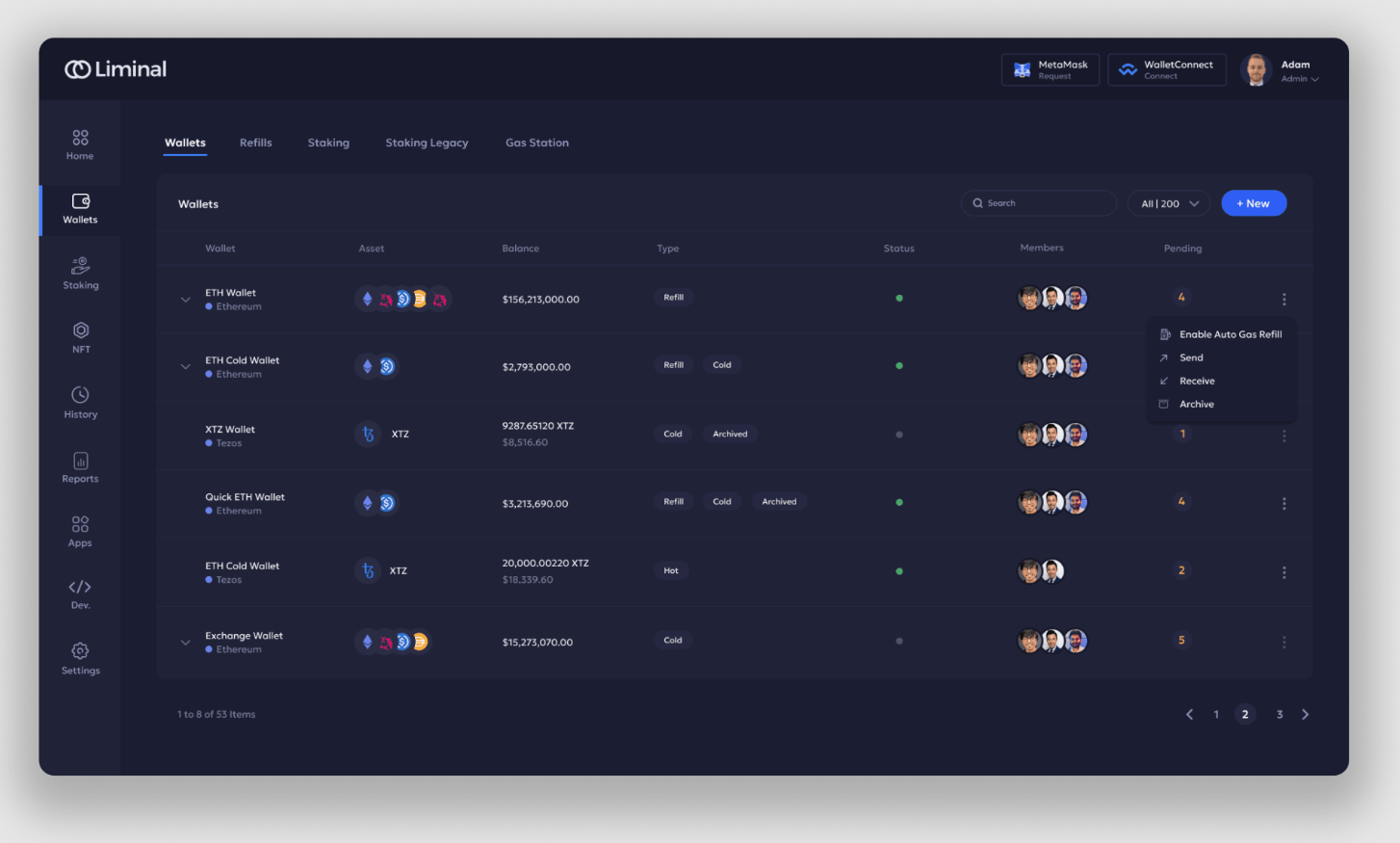Screen dimensions: 1400x843
Task: Click the pending badge showing 2
Action: [x=1181, y=570]
